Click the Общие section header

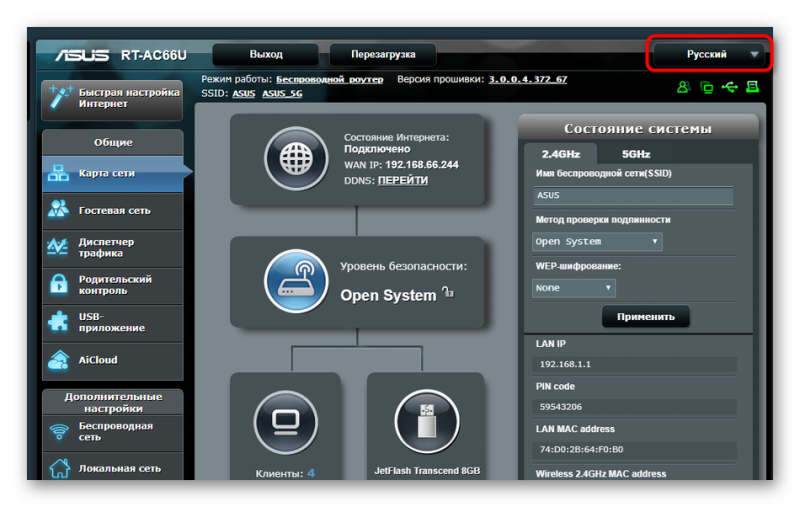[x=113, y=143]
